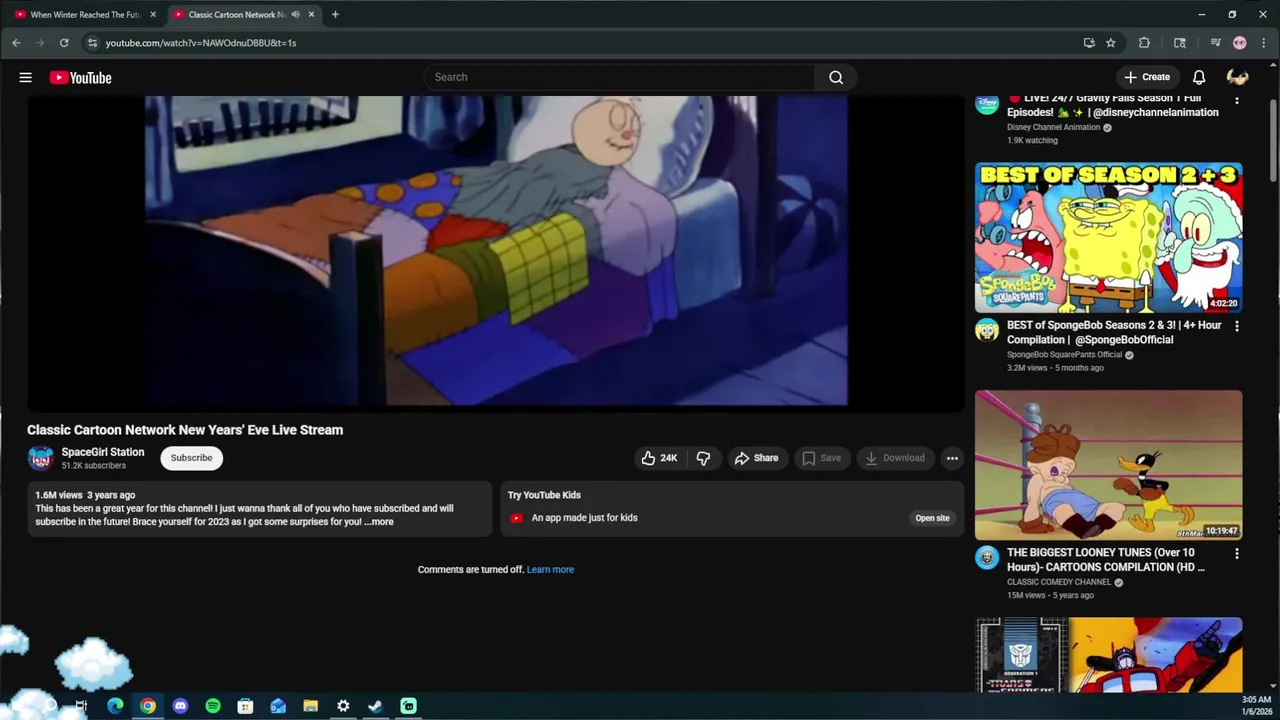Open File Explorer from the taskbar
This screenshot has height=720, width=1280.
pyautogui.click(x=310, y=706)
